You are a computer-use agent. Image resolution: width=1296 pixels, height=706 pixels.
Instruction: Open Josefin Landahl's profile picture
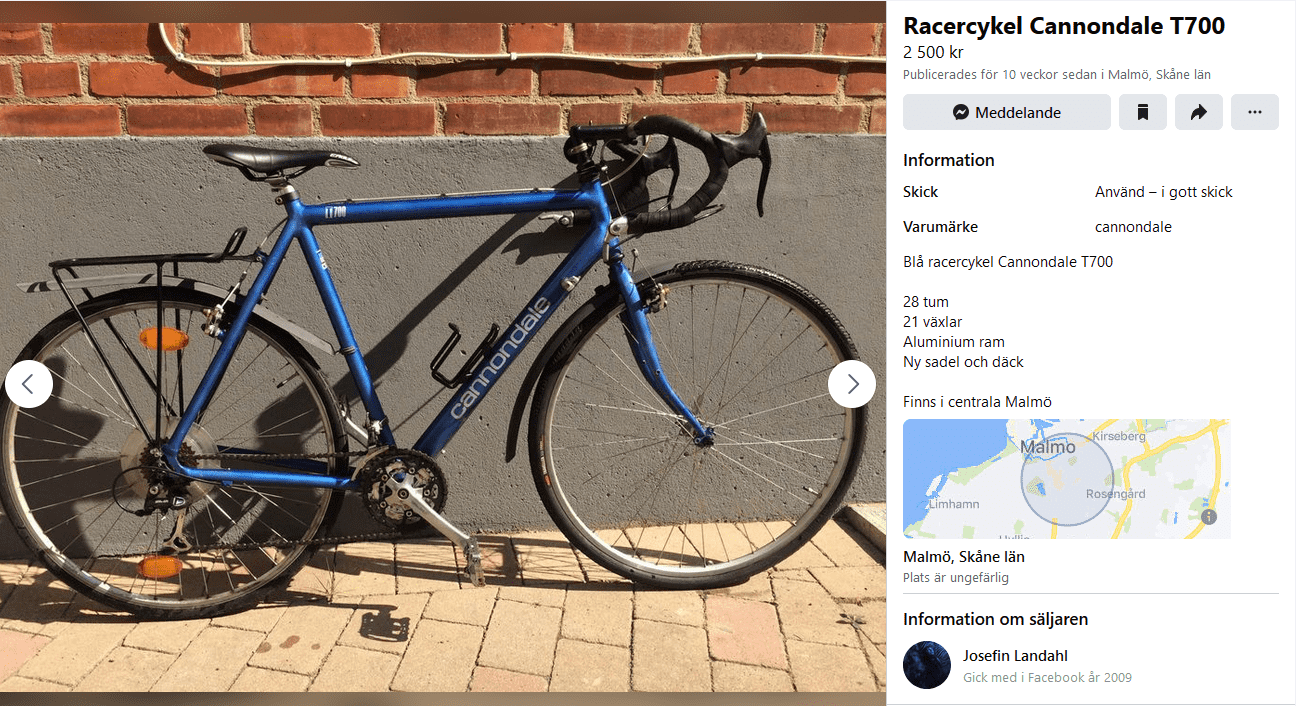(927, 665)
